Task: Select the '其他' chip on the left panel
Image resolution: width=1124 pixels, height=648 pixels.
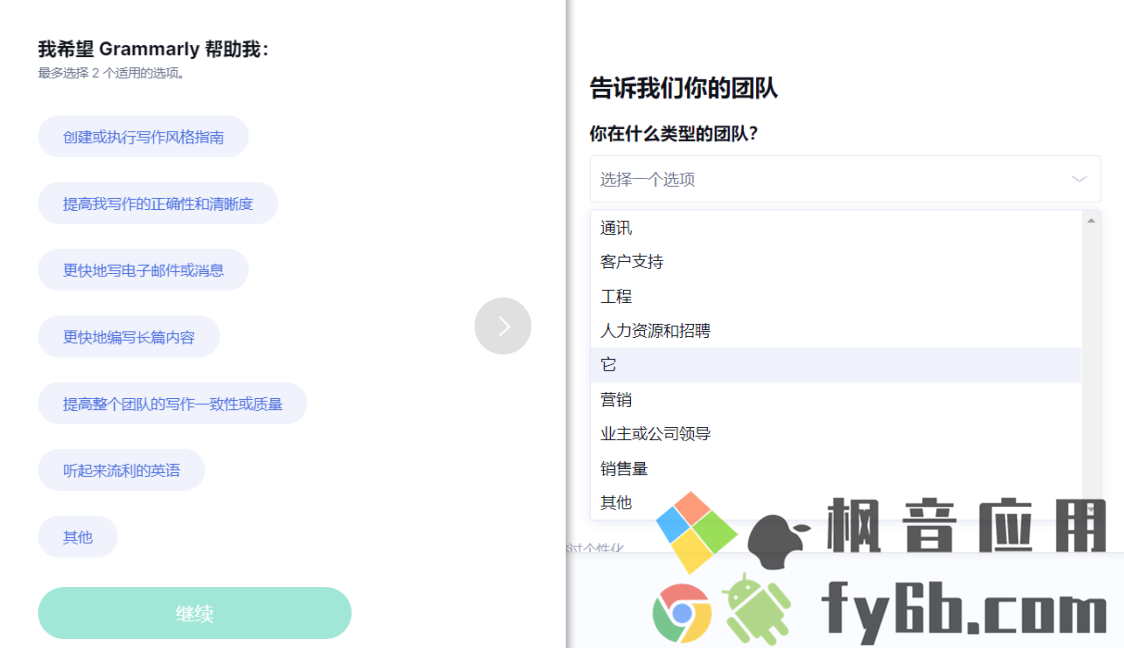Action: pos(77,537)
